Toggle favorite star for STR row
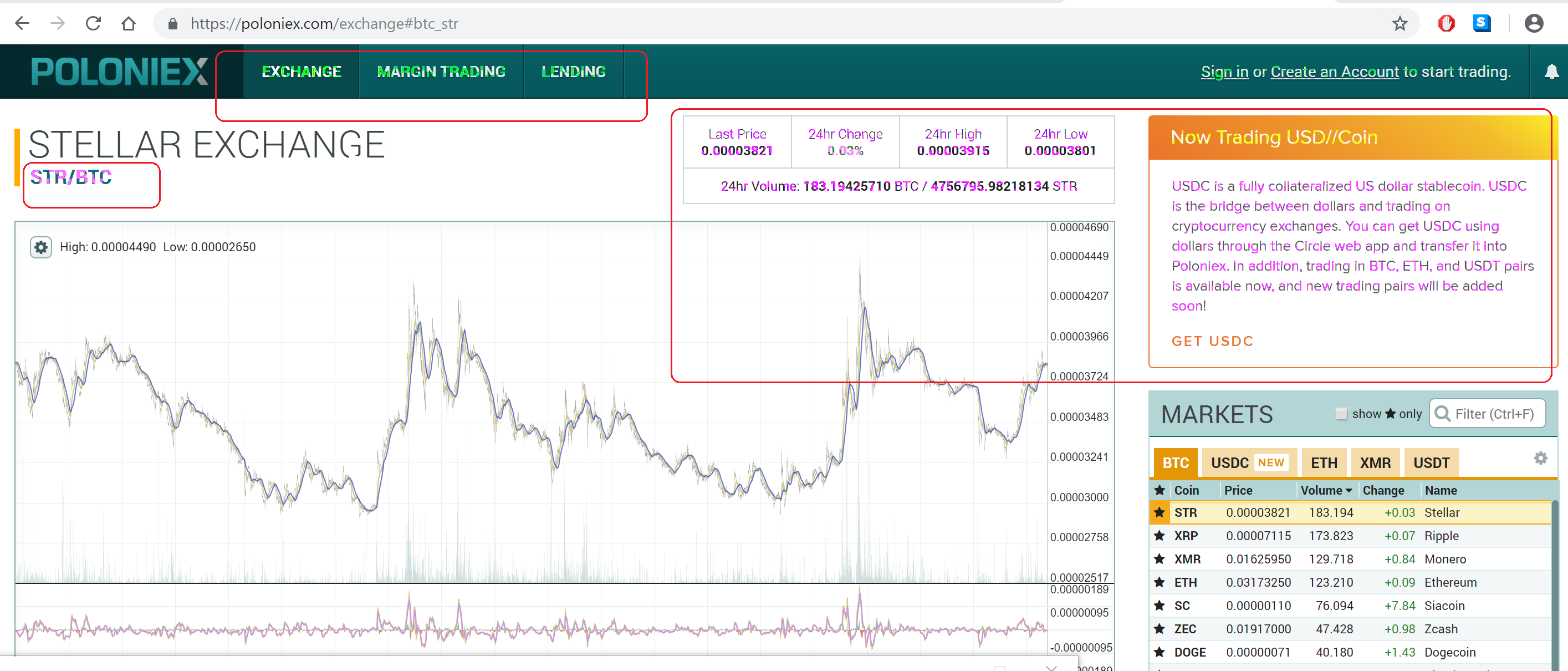1568x671 pixels. click(x=1159, y=512)
